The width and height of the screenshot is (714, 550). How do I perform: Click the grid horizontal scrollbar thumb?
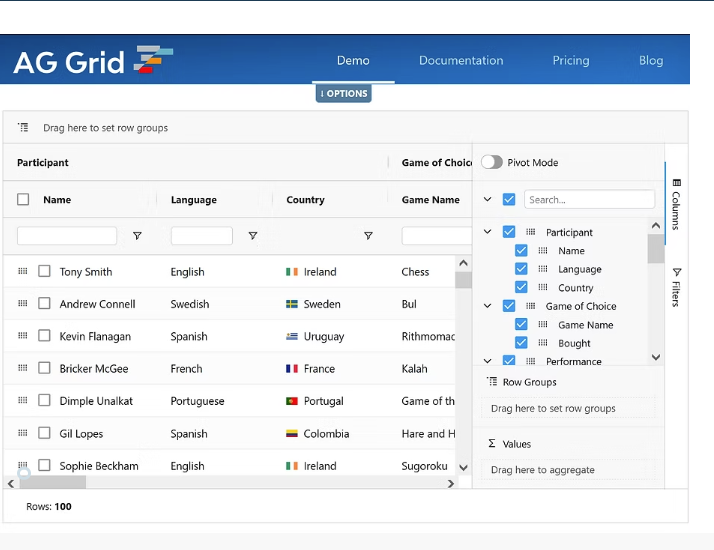click(x=53, y=483)
